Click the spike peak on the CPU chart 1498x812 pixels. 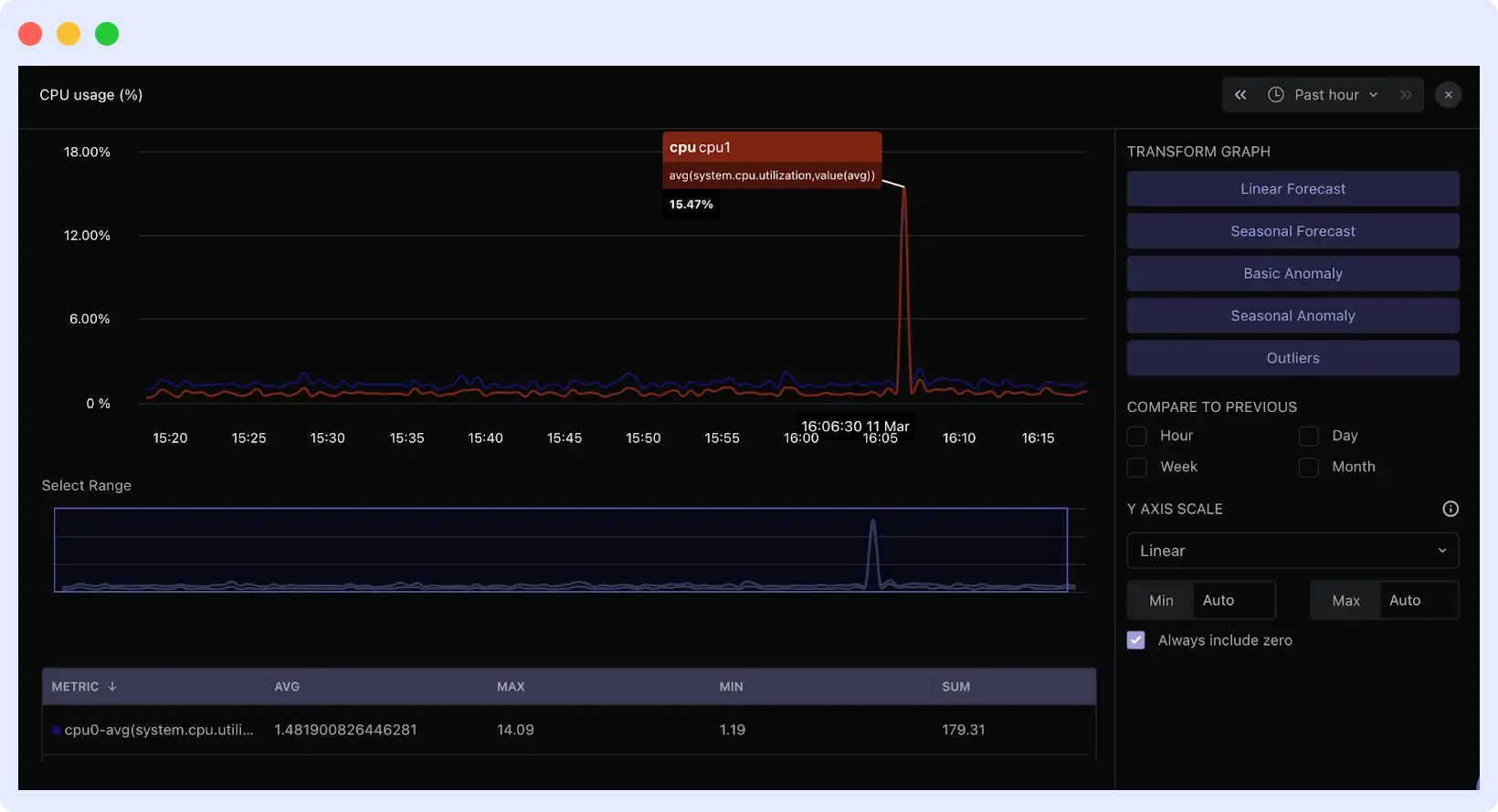pos(904,188)
